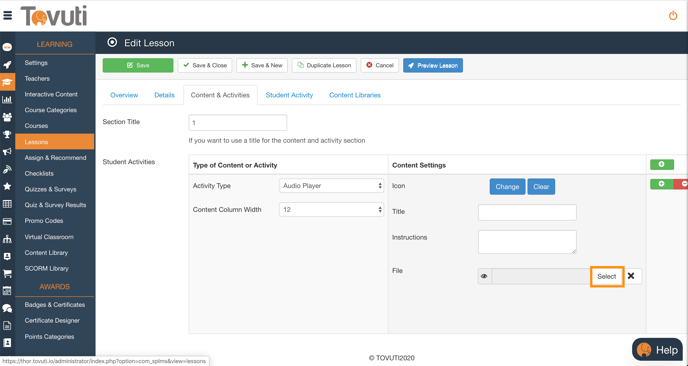The image size is (688, 366).
Task: Open Interactive Content menu item
Action: [x=51, y=94]
